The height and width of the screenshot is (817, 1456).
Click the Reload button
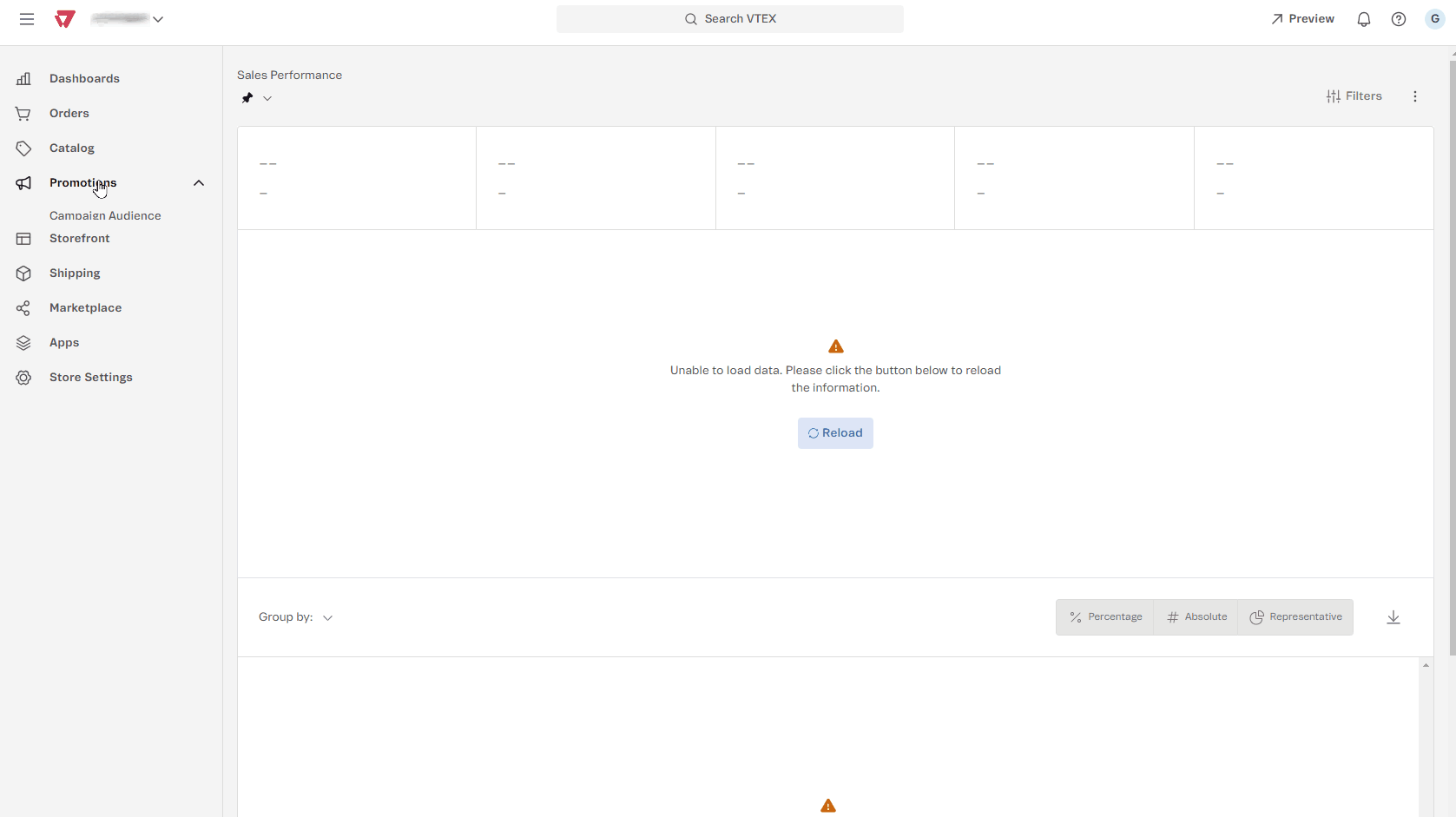click(835, 433)
